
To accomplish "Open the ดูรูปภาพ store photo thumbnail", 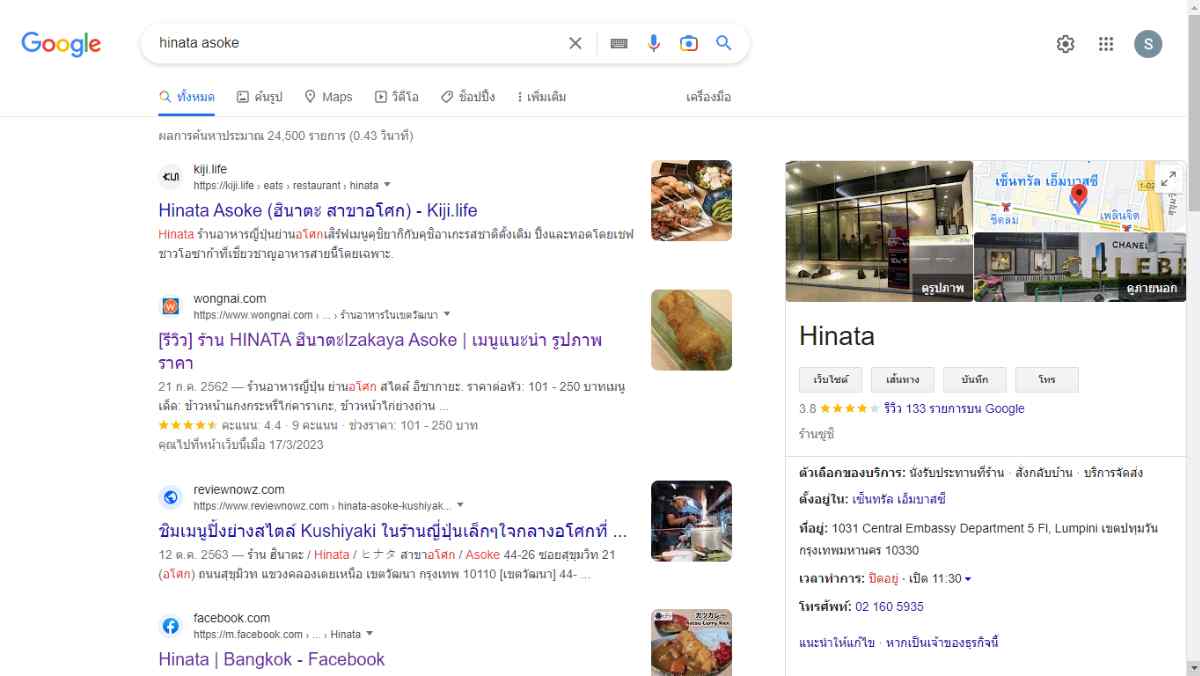I will click(879, 231).
